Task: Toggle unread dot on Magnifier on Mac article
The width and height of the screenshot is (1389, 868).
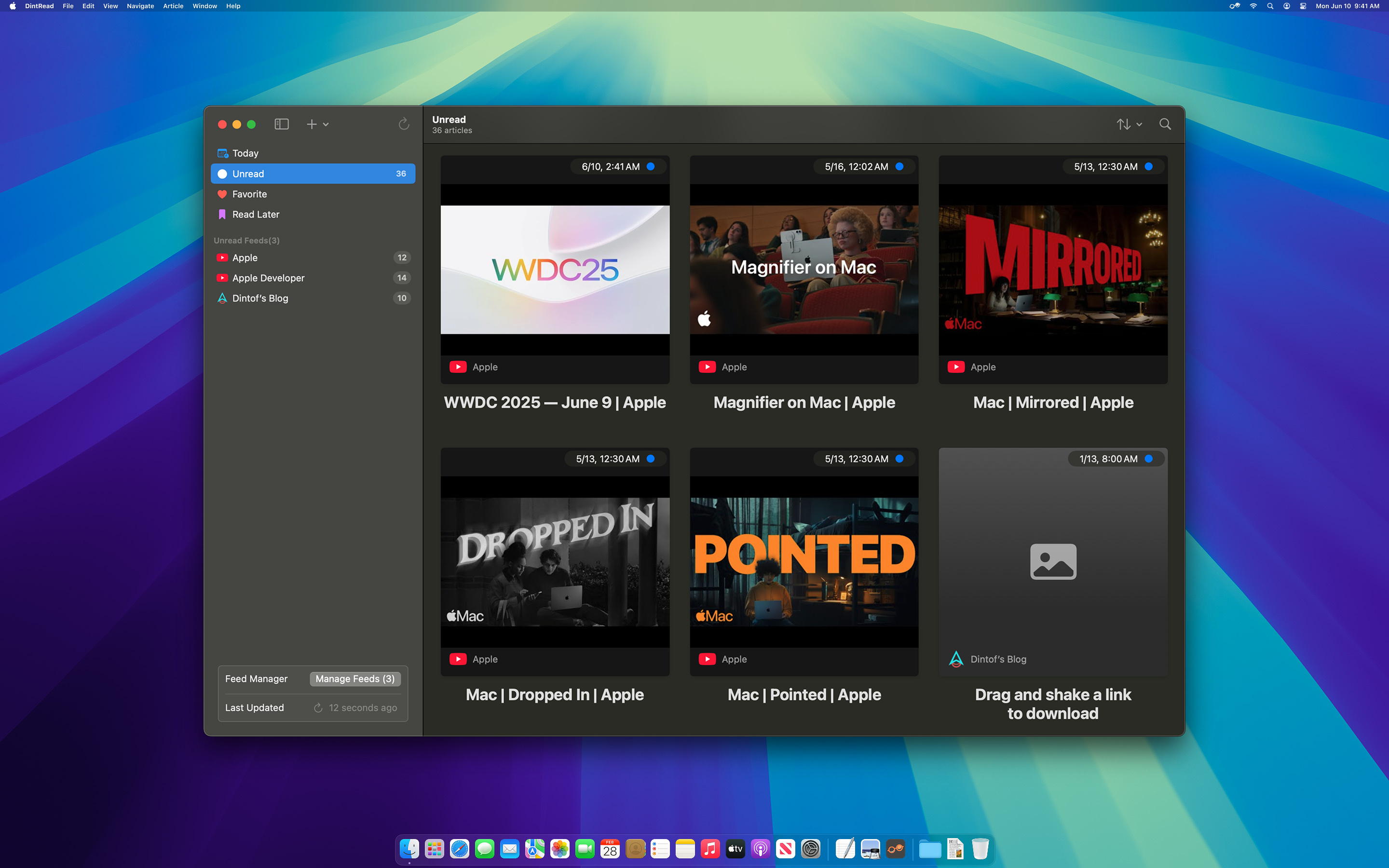Action: tap(899, 166)
